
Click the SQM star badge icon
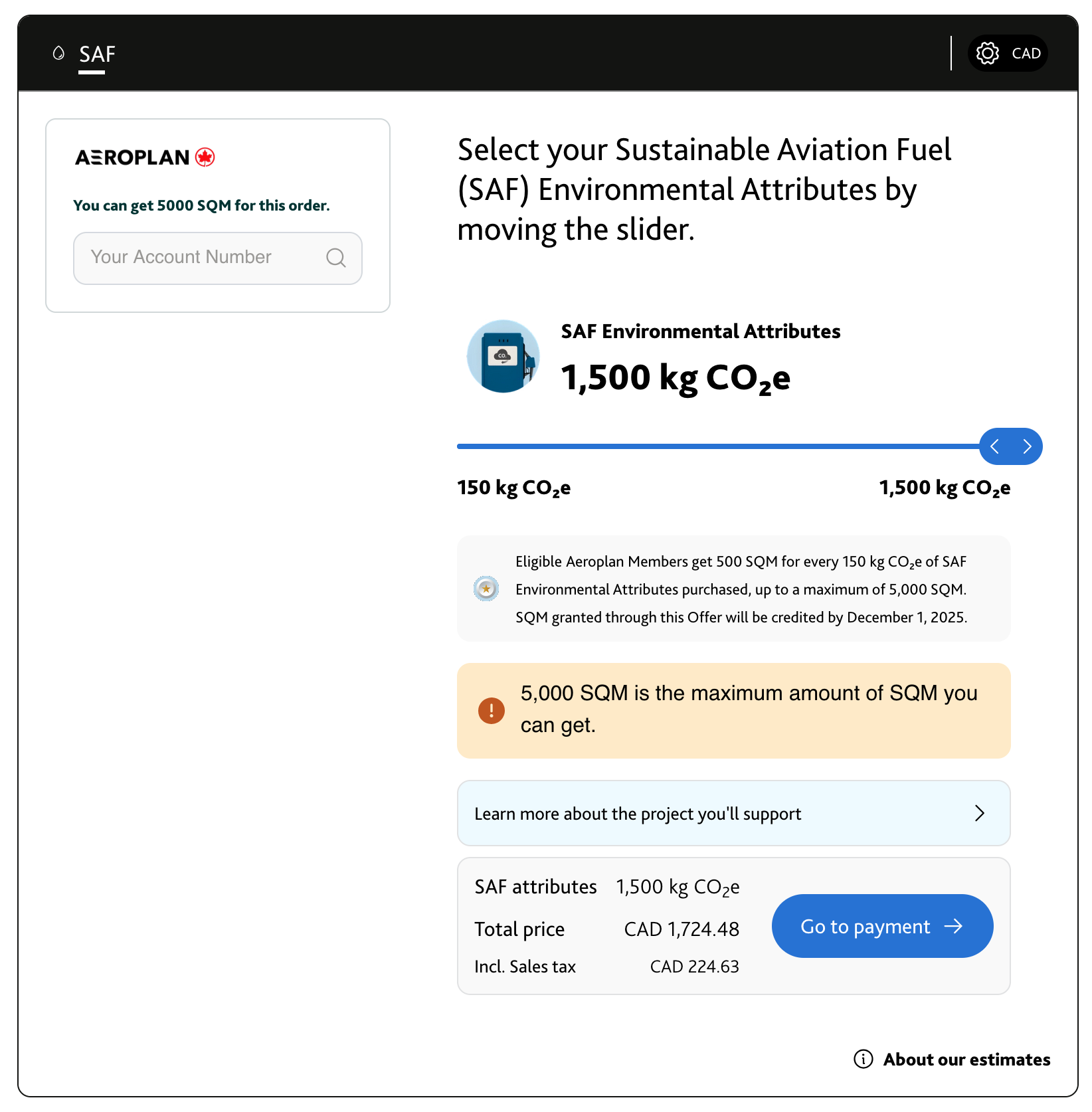[486, 589]
